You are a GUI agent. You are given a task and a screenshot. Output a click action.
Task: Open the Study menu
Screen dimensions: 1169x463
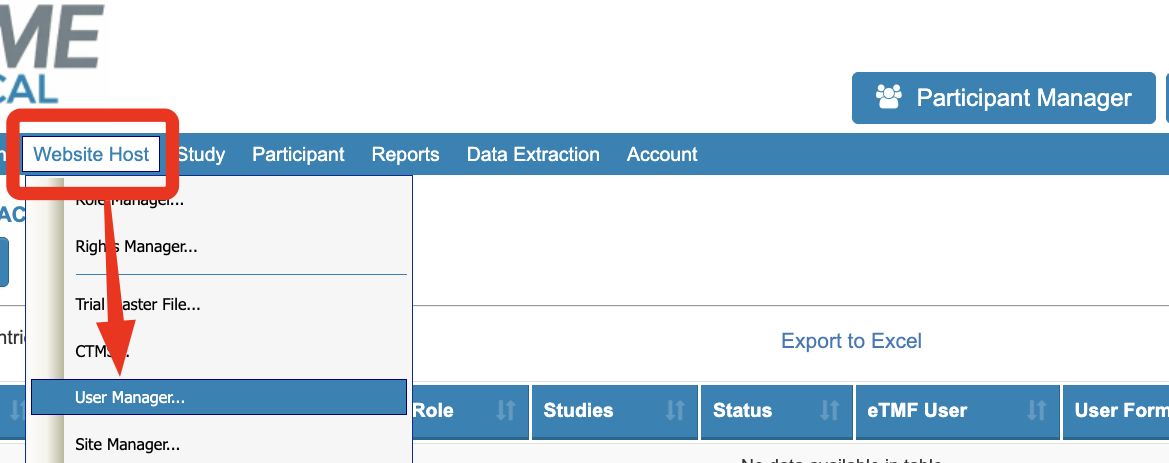tap(201, 154)
